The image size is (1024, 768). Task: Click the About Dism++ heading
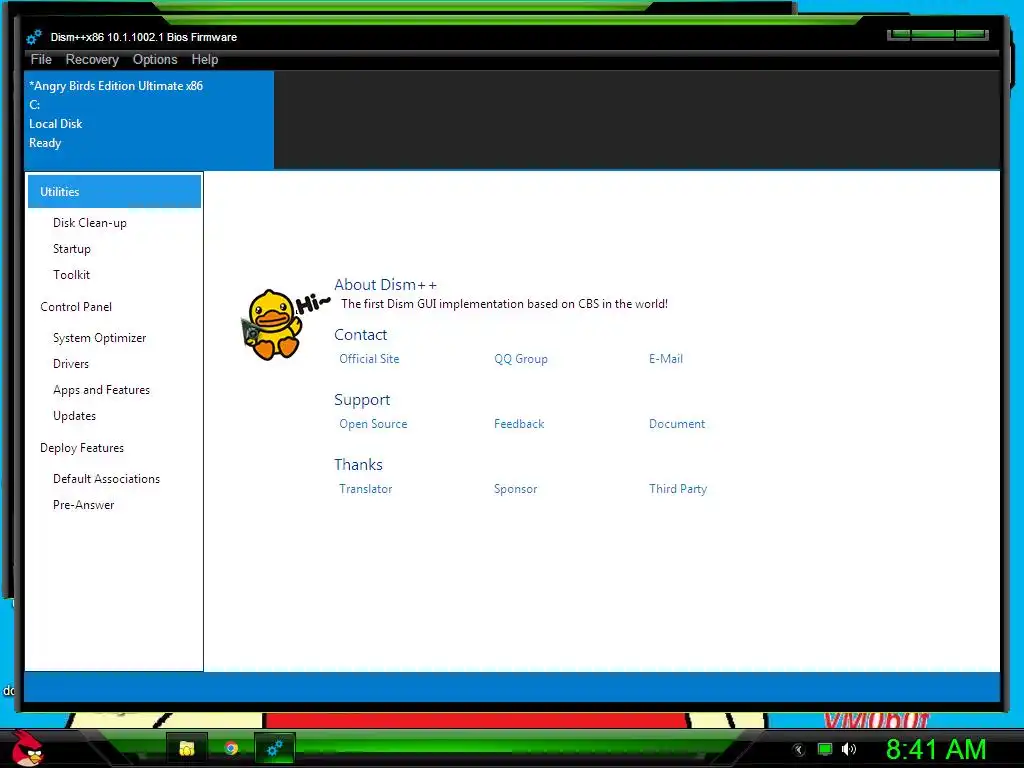pyautogui.click(x=385, y=285)
